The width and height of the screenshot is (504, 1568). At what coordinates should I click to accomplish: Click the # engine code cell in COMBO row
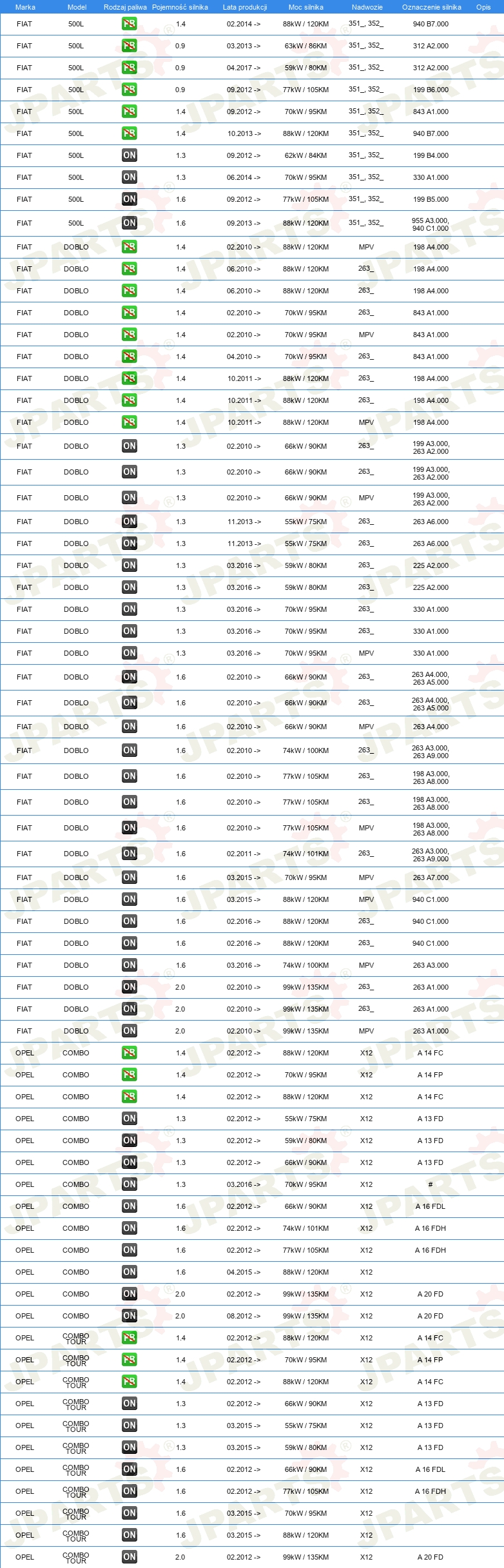[431, 1184]
